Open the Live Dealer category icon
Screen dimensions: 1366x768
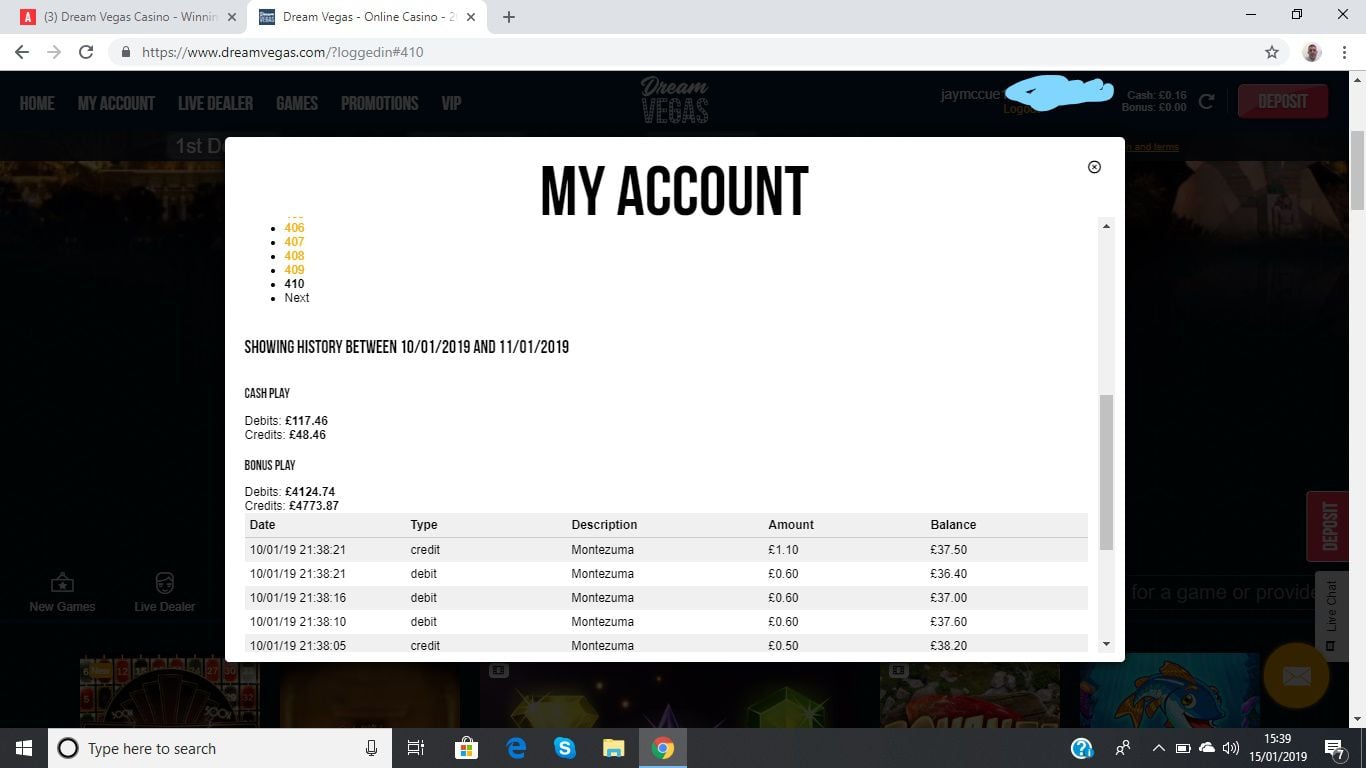click(x=165, y=592)
